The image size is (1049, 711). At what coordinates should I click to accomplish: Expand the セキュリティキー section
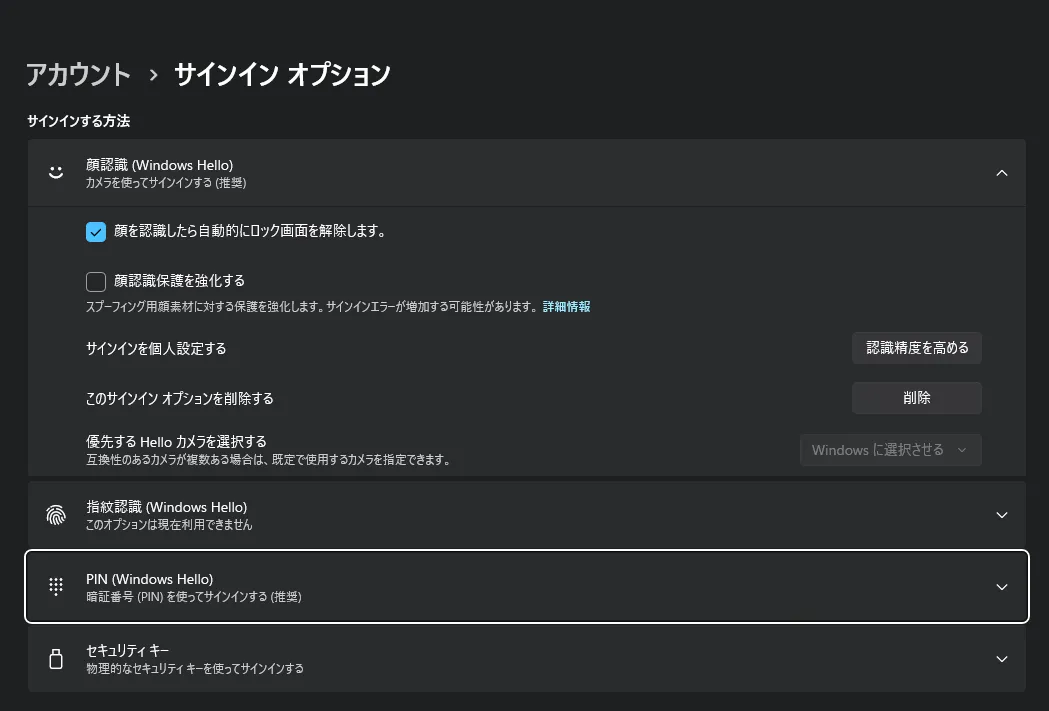[1001, 658]
